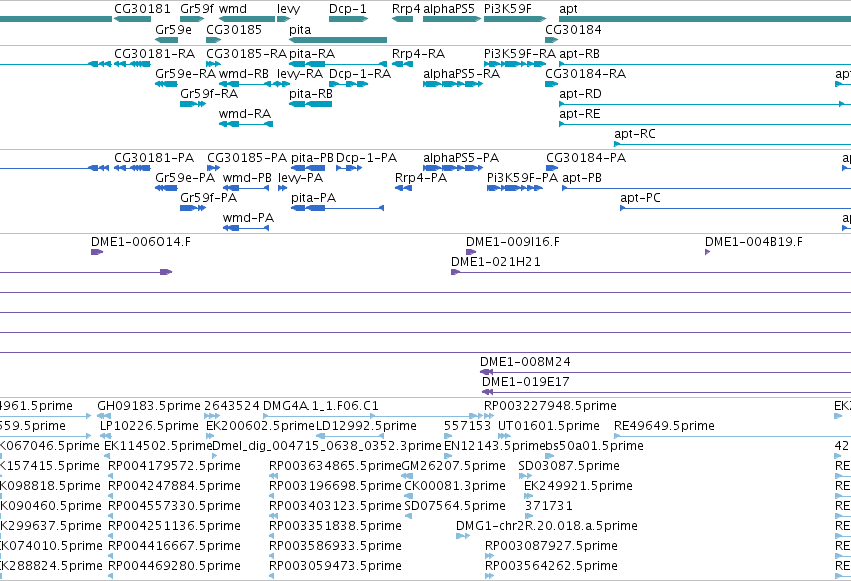Click protein wmd-PA
This screenshot has height=581, width=851.
249,218
